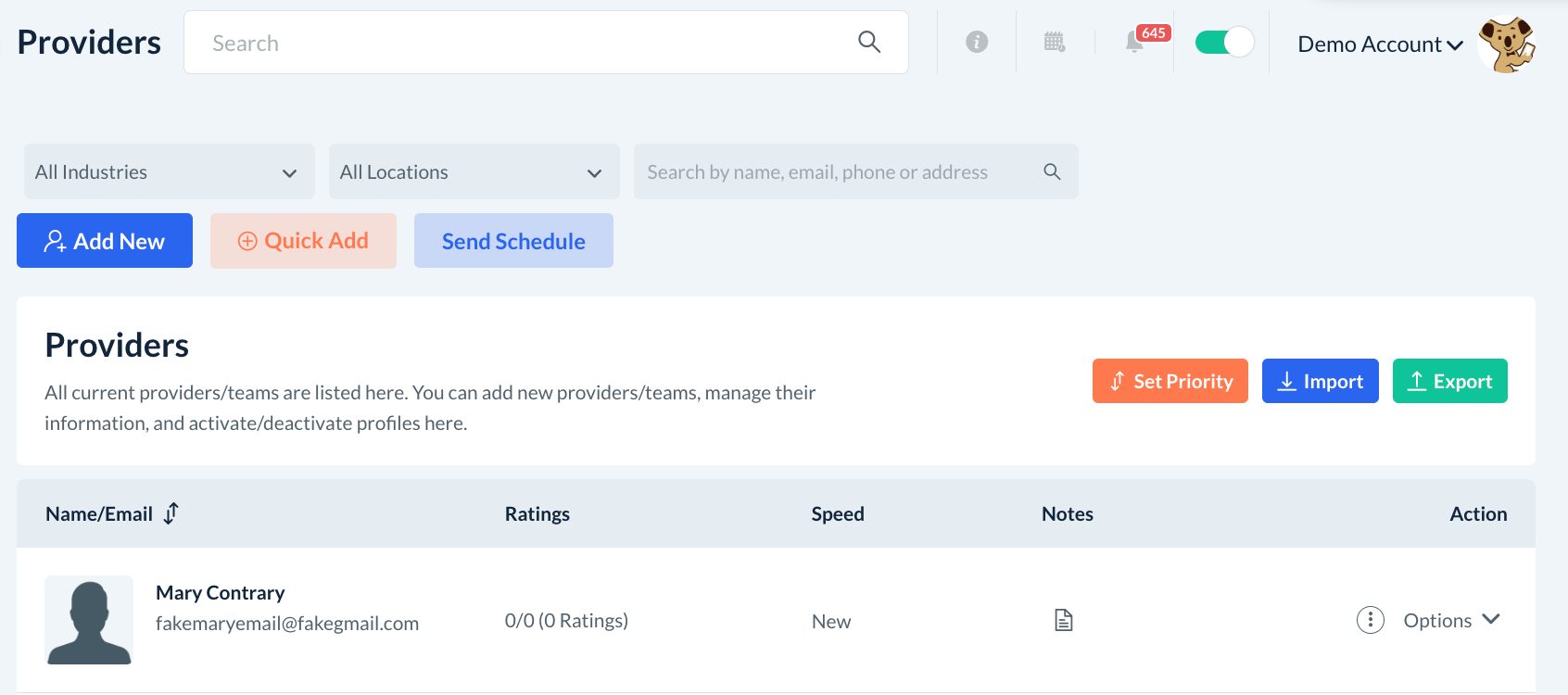1568x695 pixels.
Task: Sort providers by Name/Email arrows icon
Action: 171,513
